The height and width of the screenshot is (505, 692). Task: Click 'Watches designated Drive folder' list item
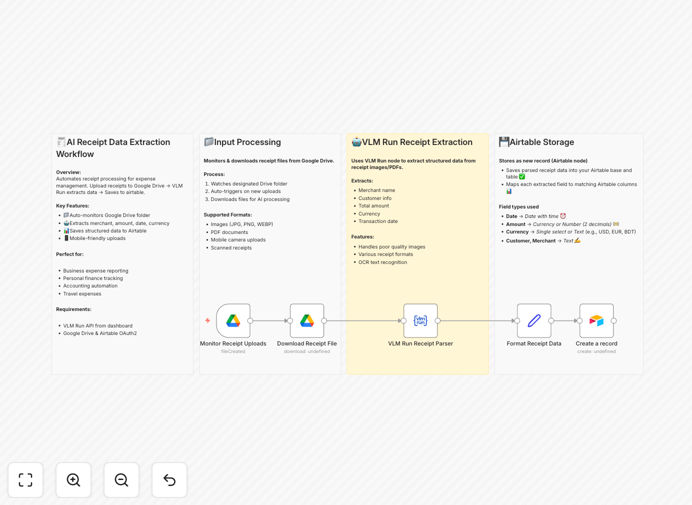click(248, 184)
